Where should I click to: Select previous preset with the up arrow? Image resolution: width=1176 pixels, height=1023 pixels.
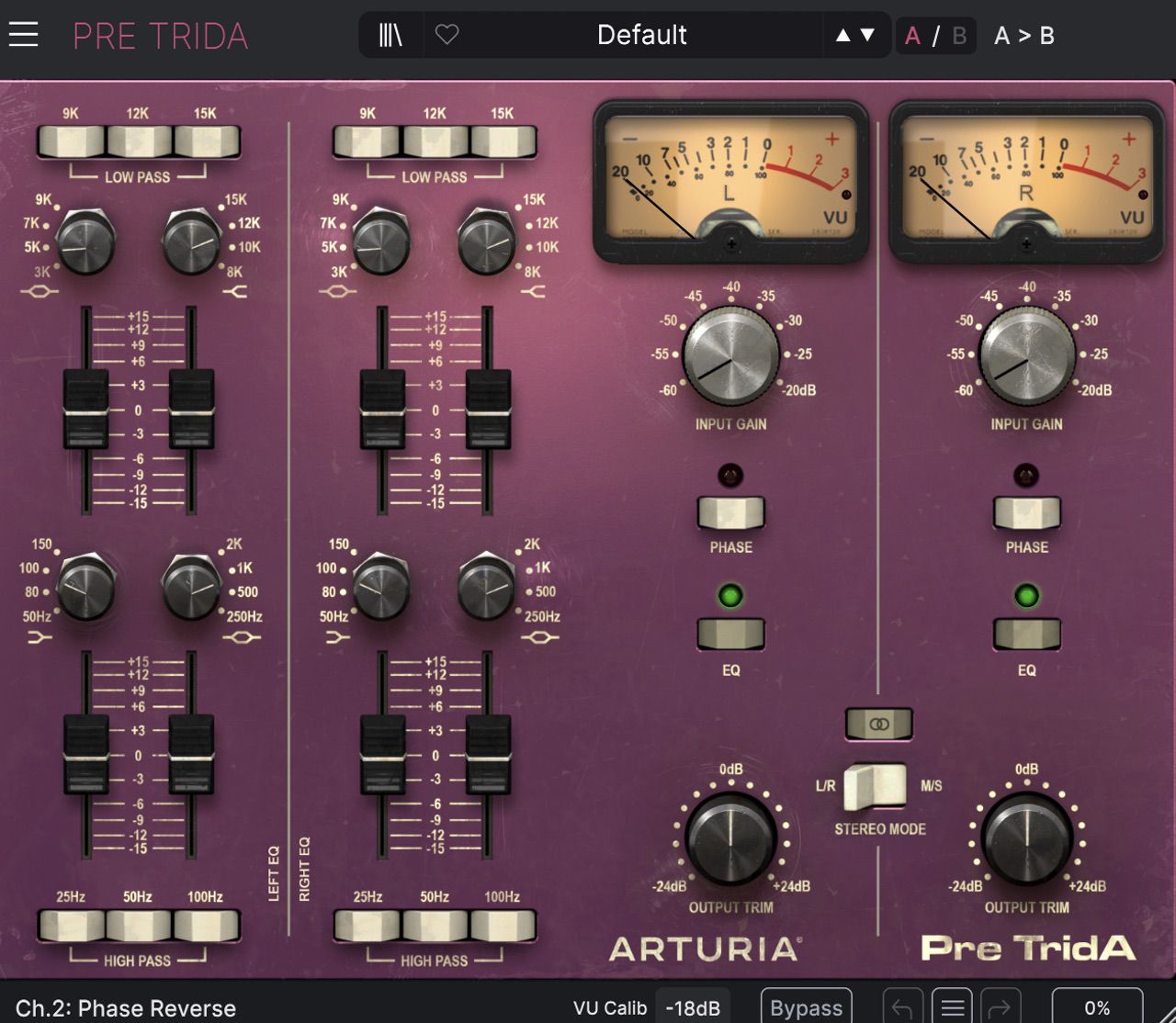[x=842, y=35]
